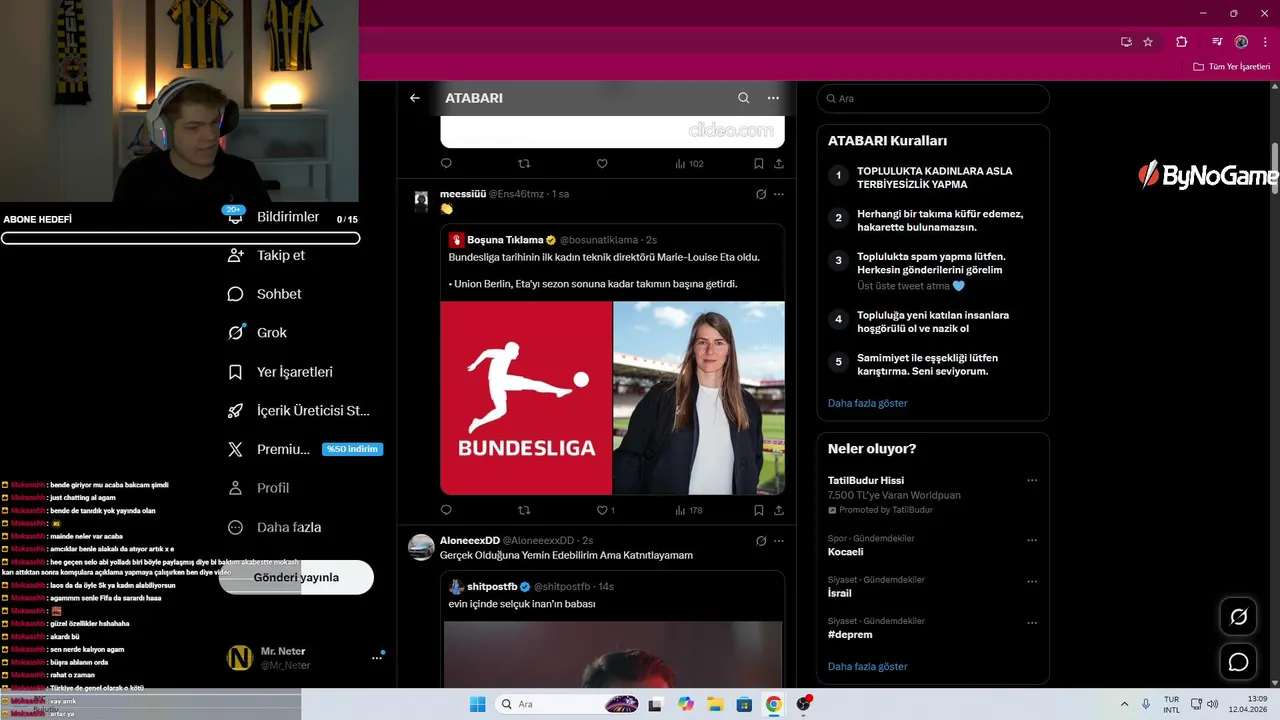Open Tüm Yer İşaretleri bookmarks folder
The width and height of the screenshot is (1280, 720).
coord(1231,67)
